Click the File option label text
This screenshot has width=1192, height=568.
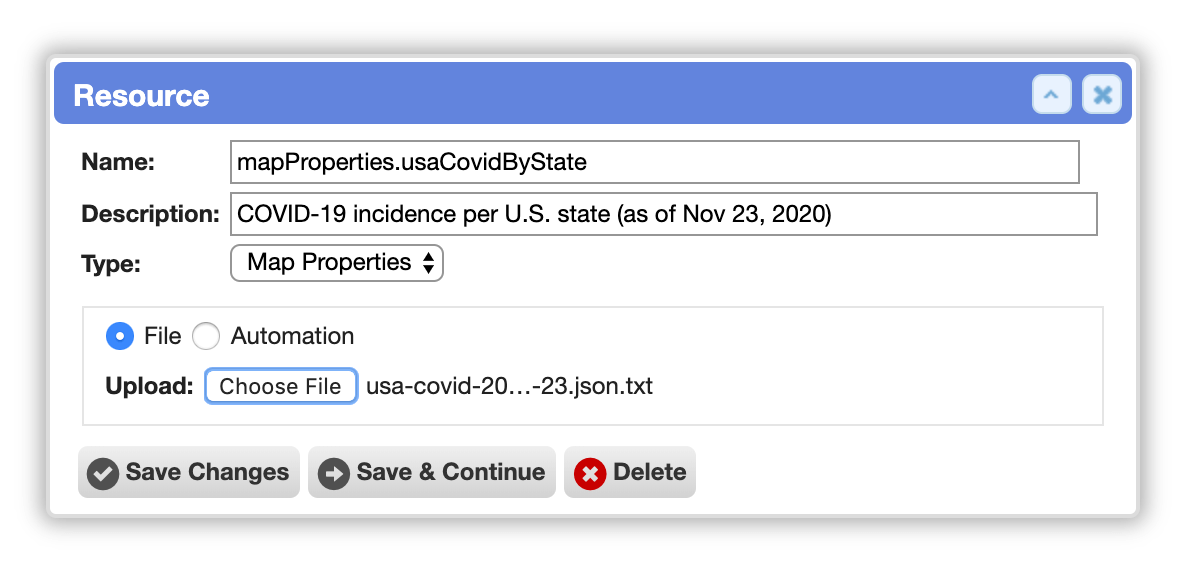pyautogui.click(x=163, y=336)
